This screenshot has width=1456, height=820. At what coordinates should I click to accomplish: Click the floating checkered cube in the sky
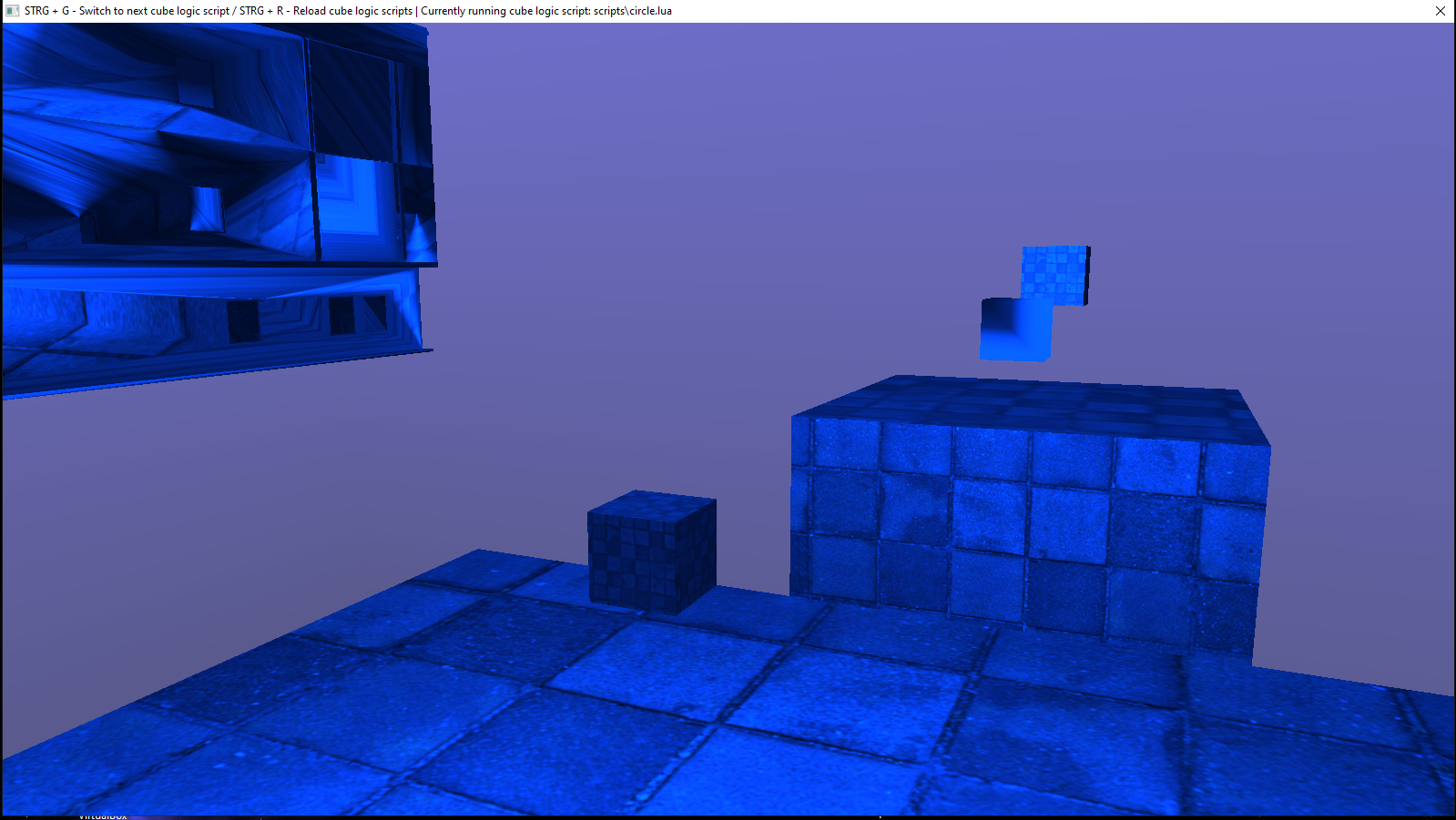[1056, 274]
